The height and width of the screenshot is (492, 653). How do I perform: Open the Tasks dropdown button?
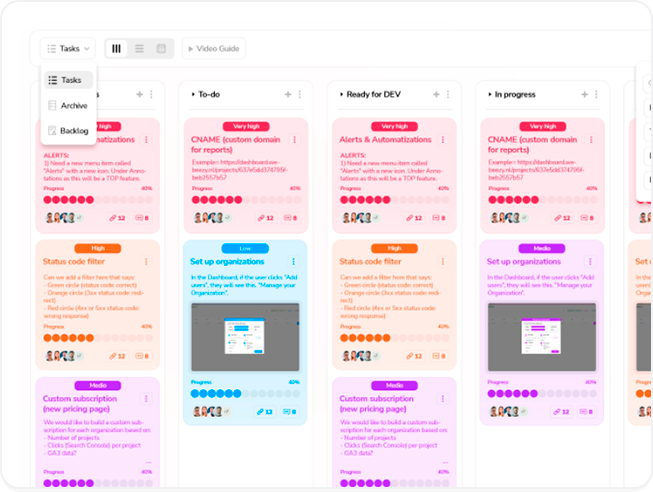point(69,48)
